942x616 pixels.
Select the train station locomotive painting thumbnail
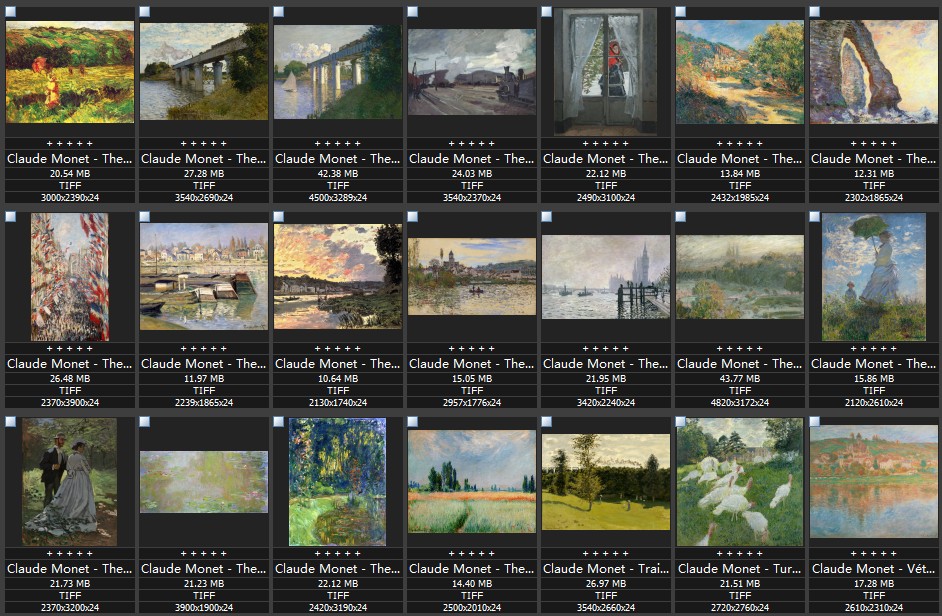coord(472,72)
